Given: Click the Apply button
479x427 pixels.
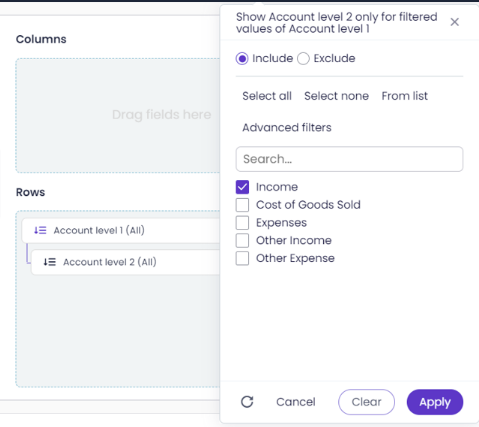Looking at the screenshot, I should 435,402.
